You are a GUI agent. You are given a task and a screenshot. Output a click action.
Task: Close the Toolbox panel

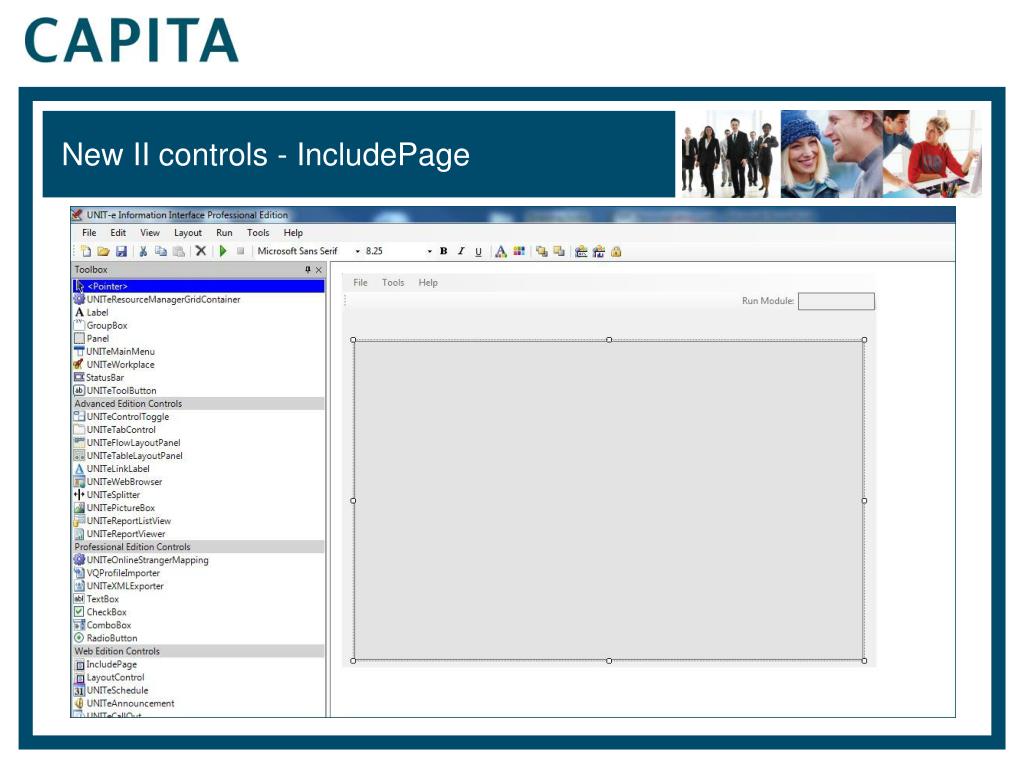pos(319,270)
